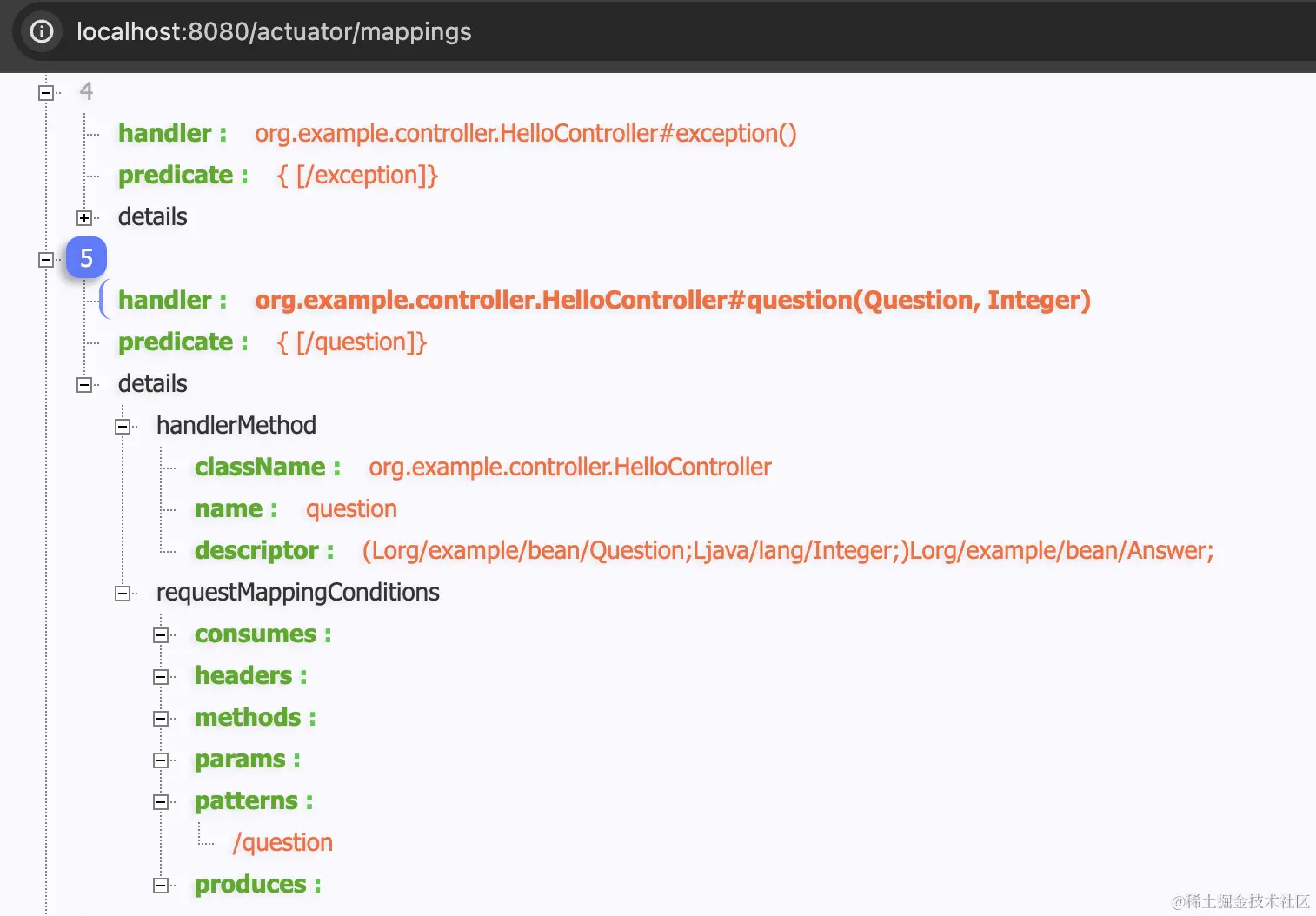Image resolution: width=1316 pixels, height=916 pixels.
Task: Click the patterns key label
Action: tap(254, 800)
